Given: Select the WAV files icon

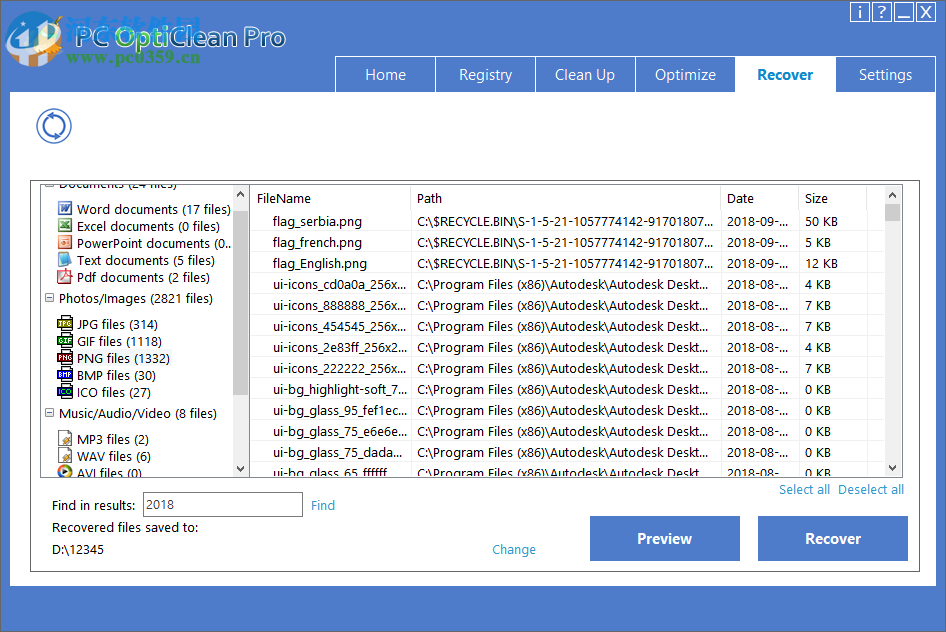Looking at the screenshot, I should (x=65, y=455).
